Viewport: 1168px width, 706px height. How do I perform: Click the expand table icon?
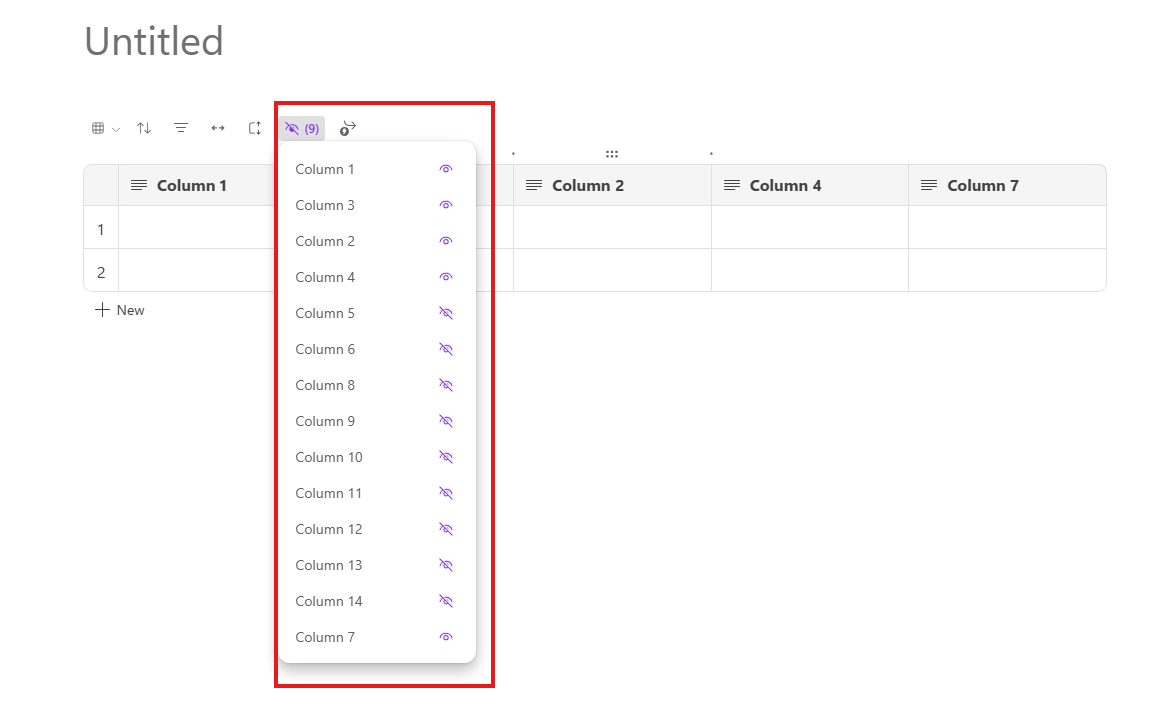click(254, 128)
